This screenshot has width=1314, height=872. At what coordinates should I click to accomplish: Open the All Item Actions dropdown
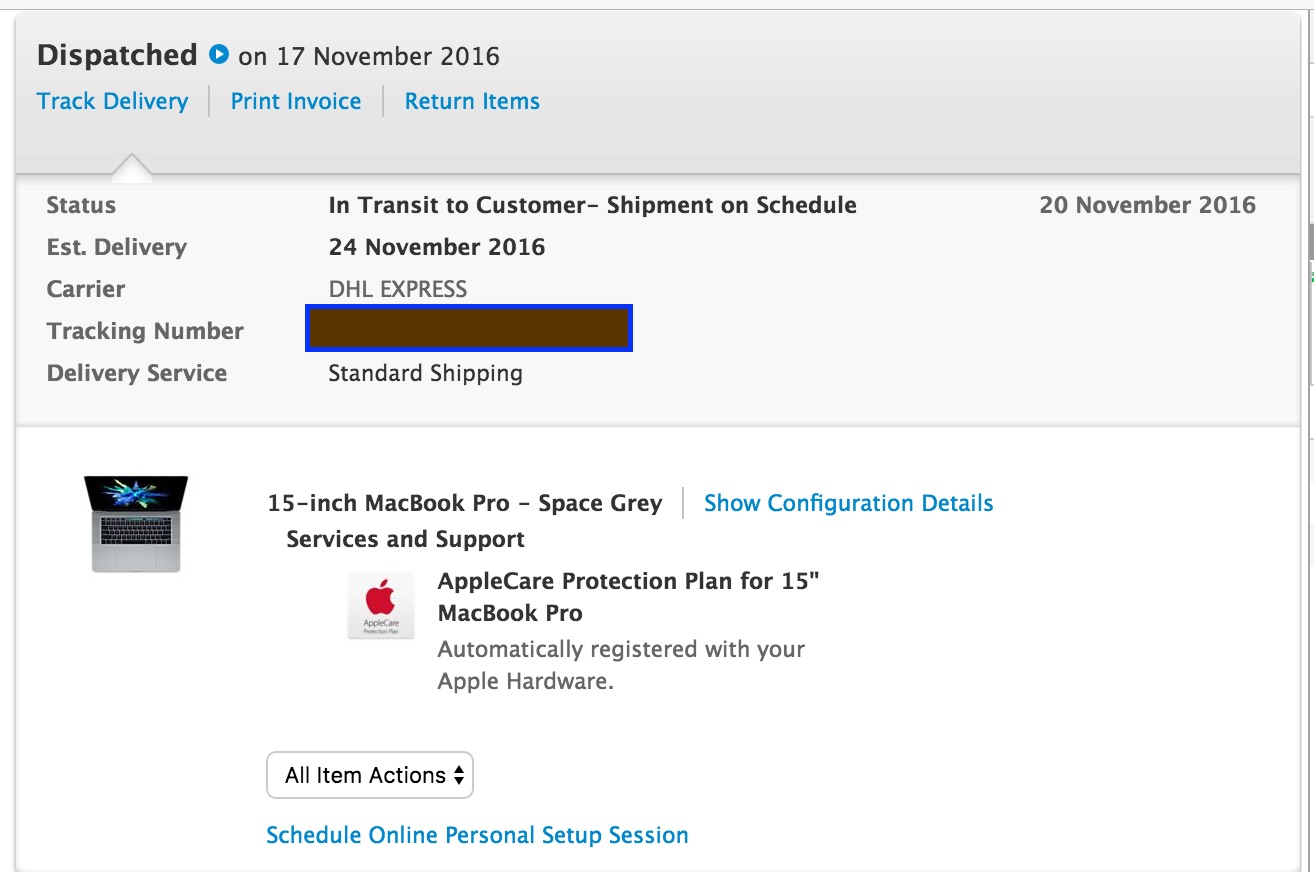point(369,775)
